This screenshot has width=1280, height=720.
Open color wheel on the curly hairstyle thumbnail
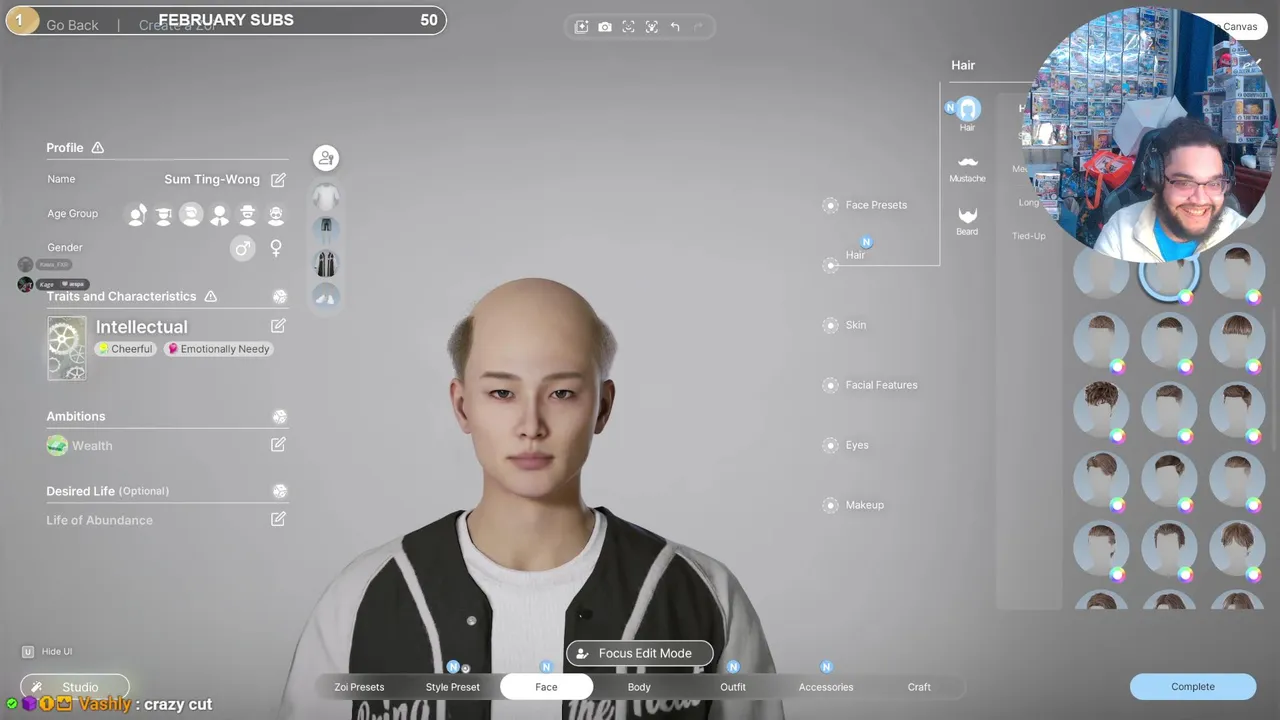coord(1117,436)
